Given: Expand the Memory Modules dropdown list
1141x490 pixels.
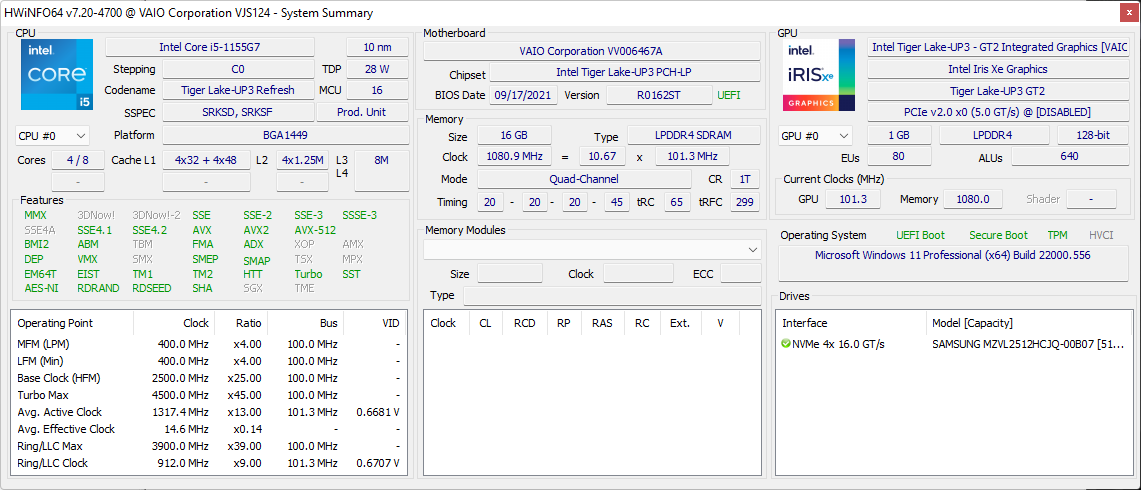Looking at the screenshot, I should click(x=752, y=249).
